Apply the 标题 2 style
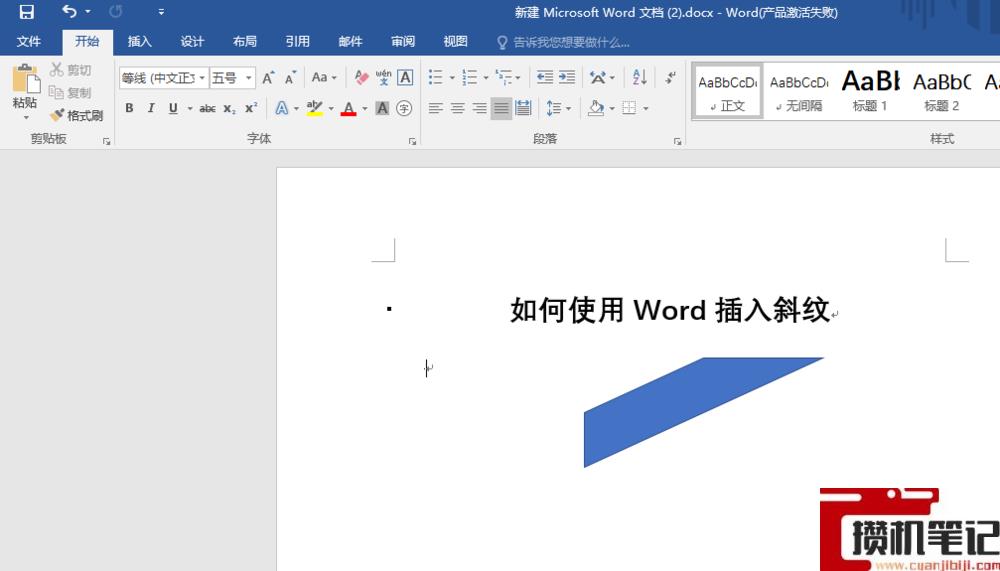 point(941,91)
